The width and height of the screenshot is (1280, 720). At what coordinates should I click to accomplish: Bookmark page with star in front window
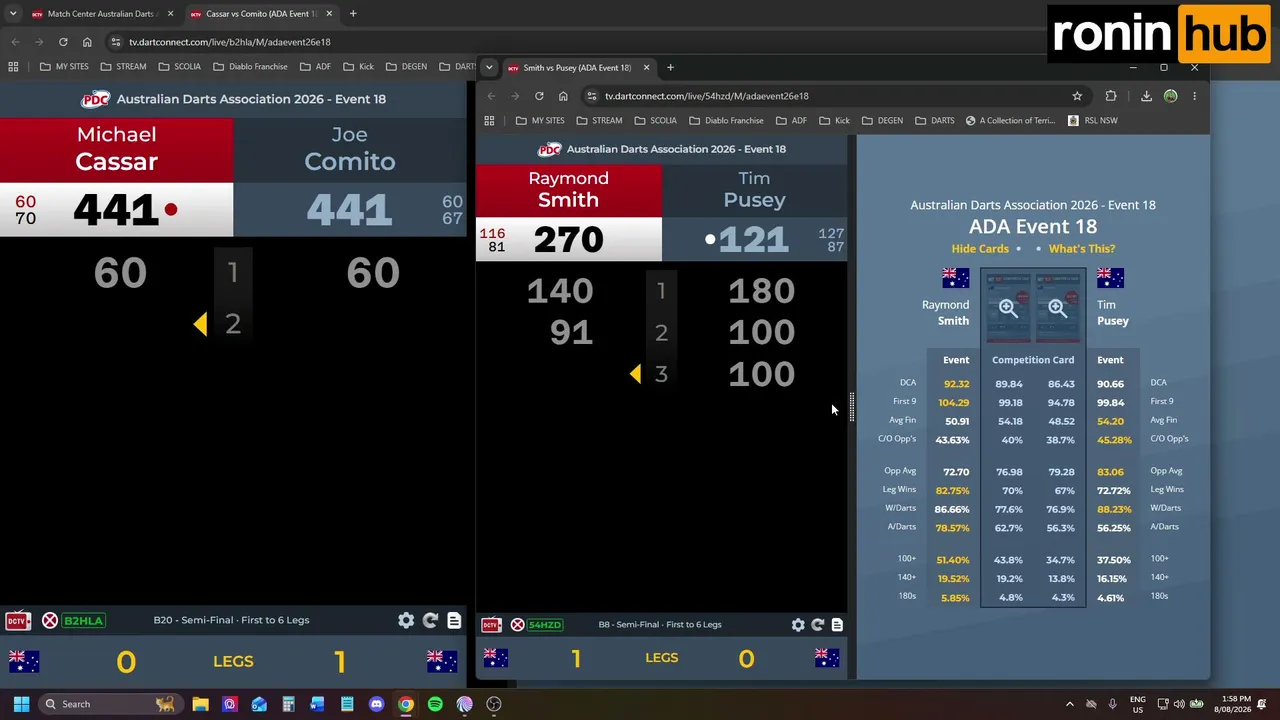tap(1077, 96)
